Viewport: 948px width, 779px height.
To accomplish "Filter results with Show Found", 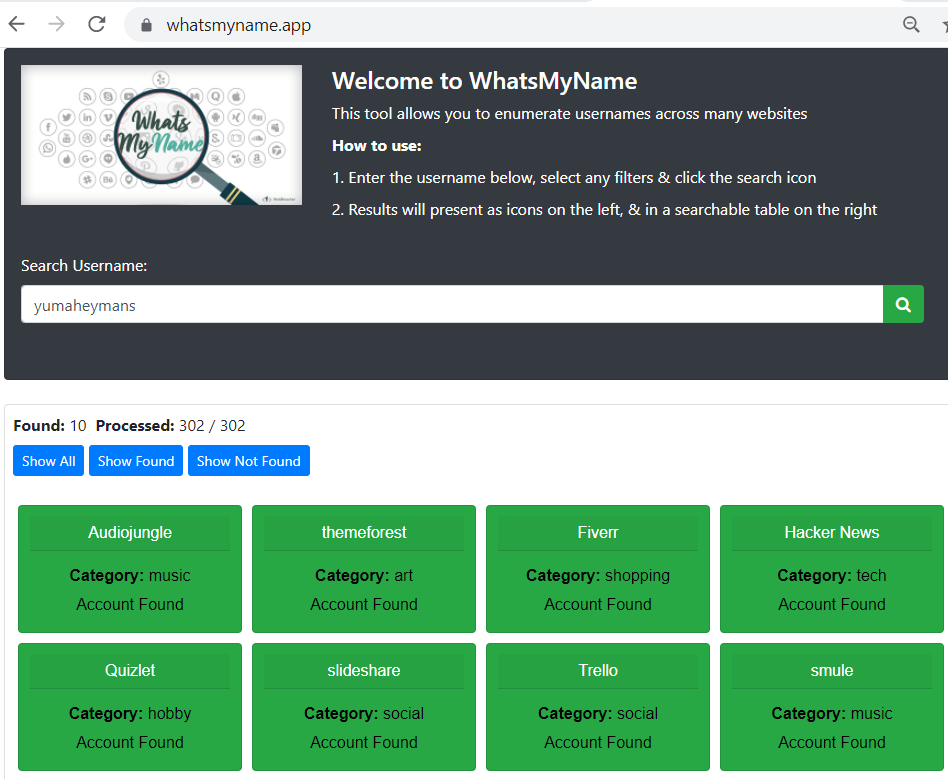I will [136, 461].
